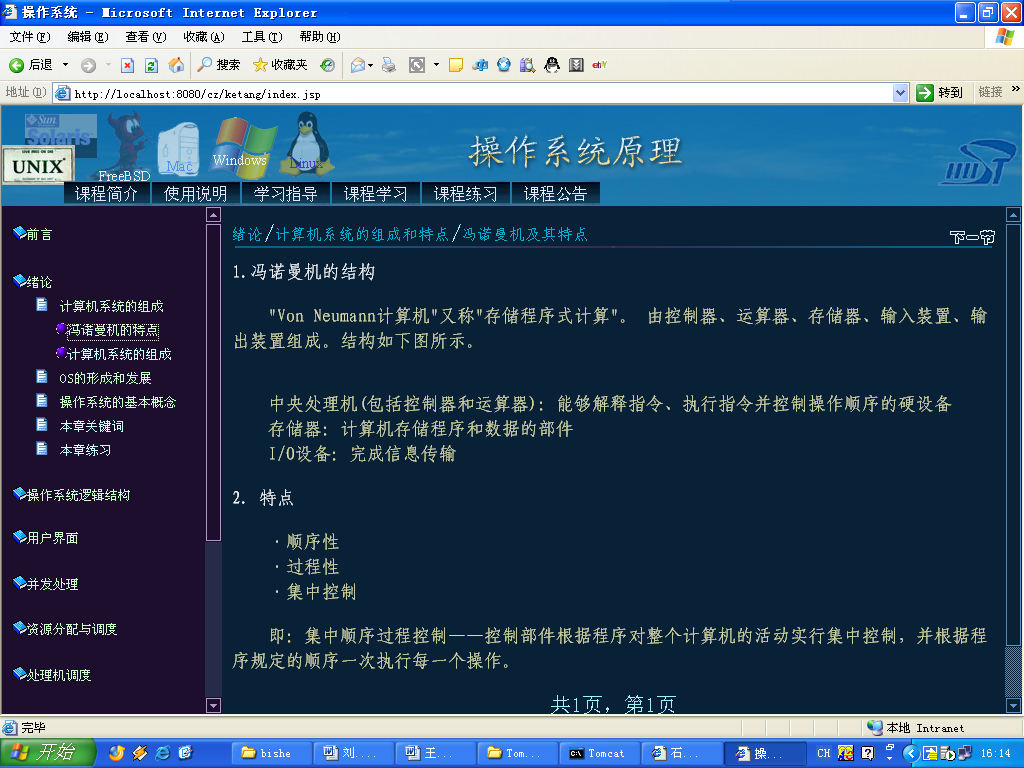Open 操作系统的基本概念 section
Image resolution: width=1024 pixels, height=768 pixels.
(107, 402)
